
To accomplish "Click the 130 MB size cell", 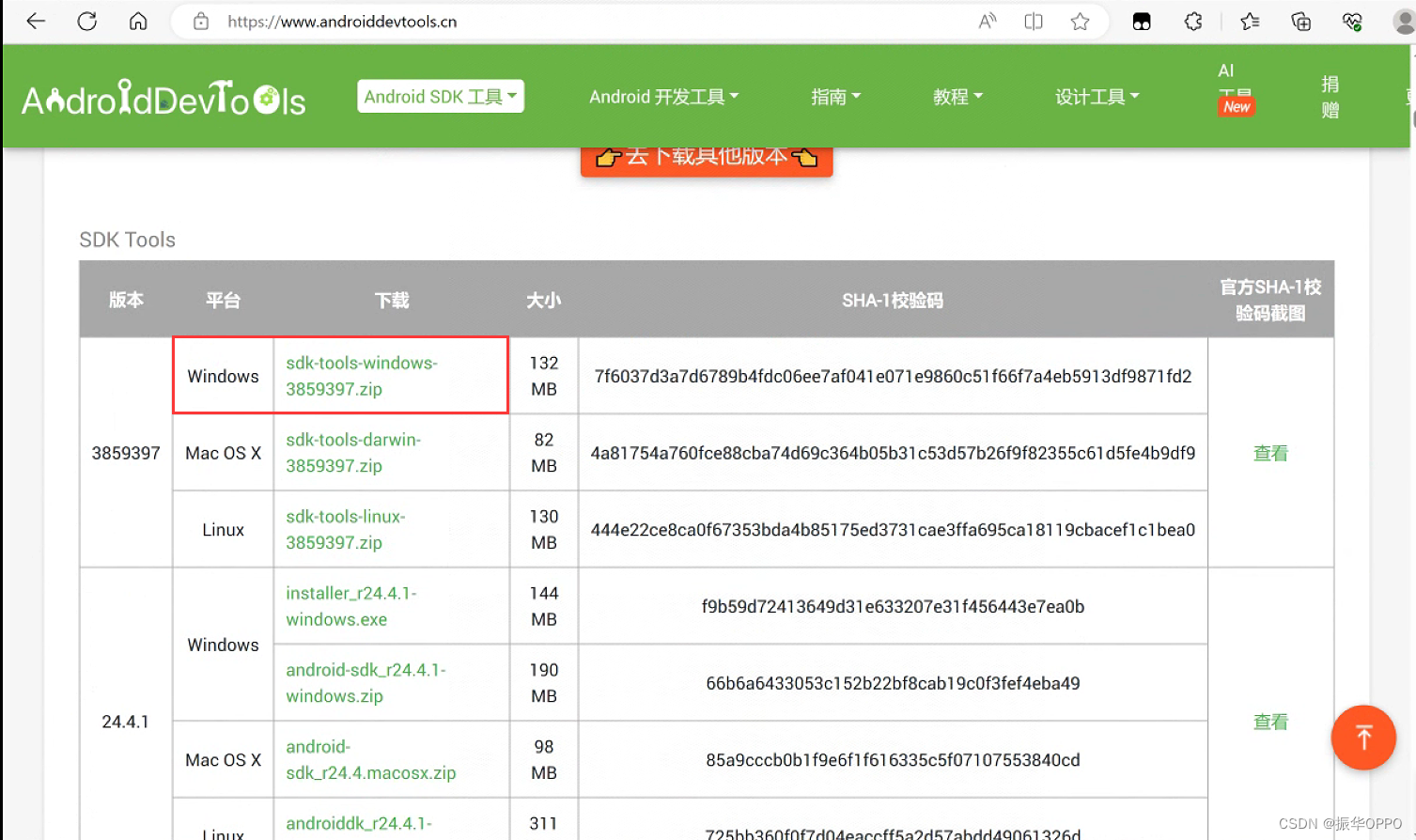I will point(544,530).
